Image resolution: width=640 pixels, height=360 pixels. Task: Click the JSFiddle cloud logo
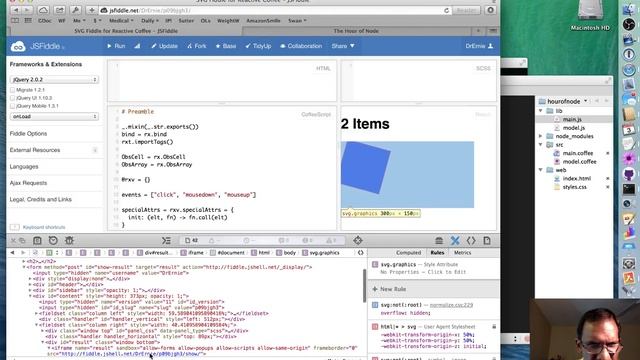(x=18, y=47)
